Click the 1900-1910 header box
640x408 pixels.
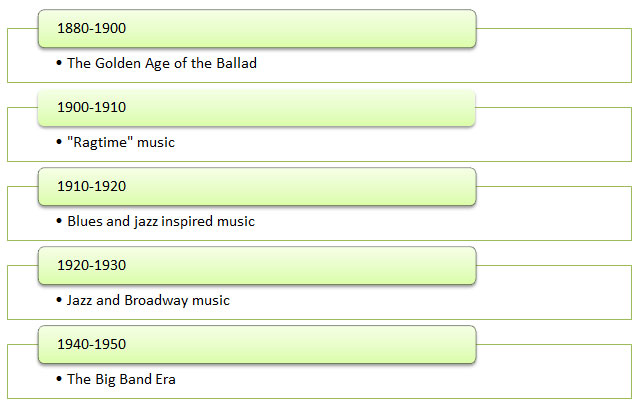tap(257, 108)
